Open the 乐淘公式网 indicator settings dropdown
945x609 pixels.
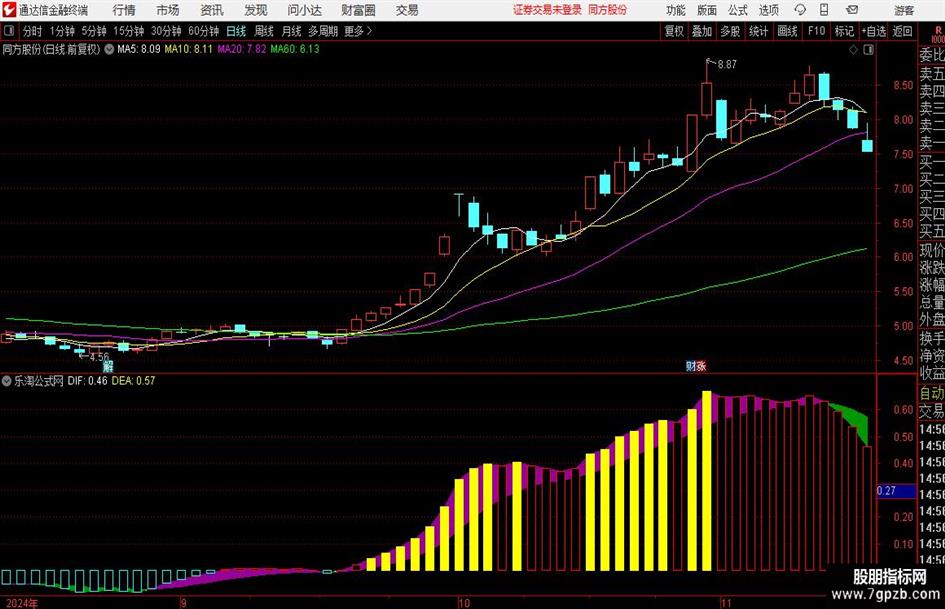click(7, 381)
